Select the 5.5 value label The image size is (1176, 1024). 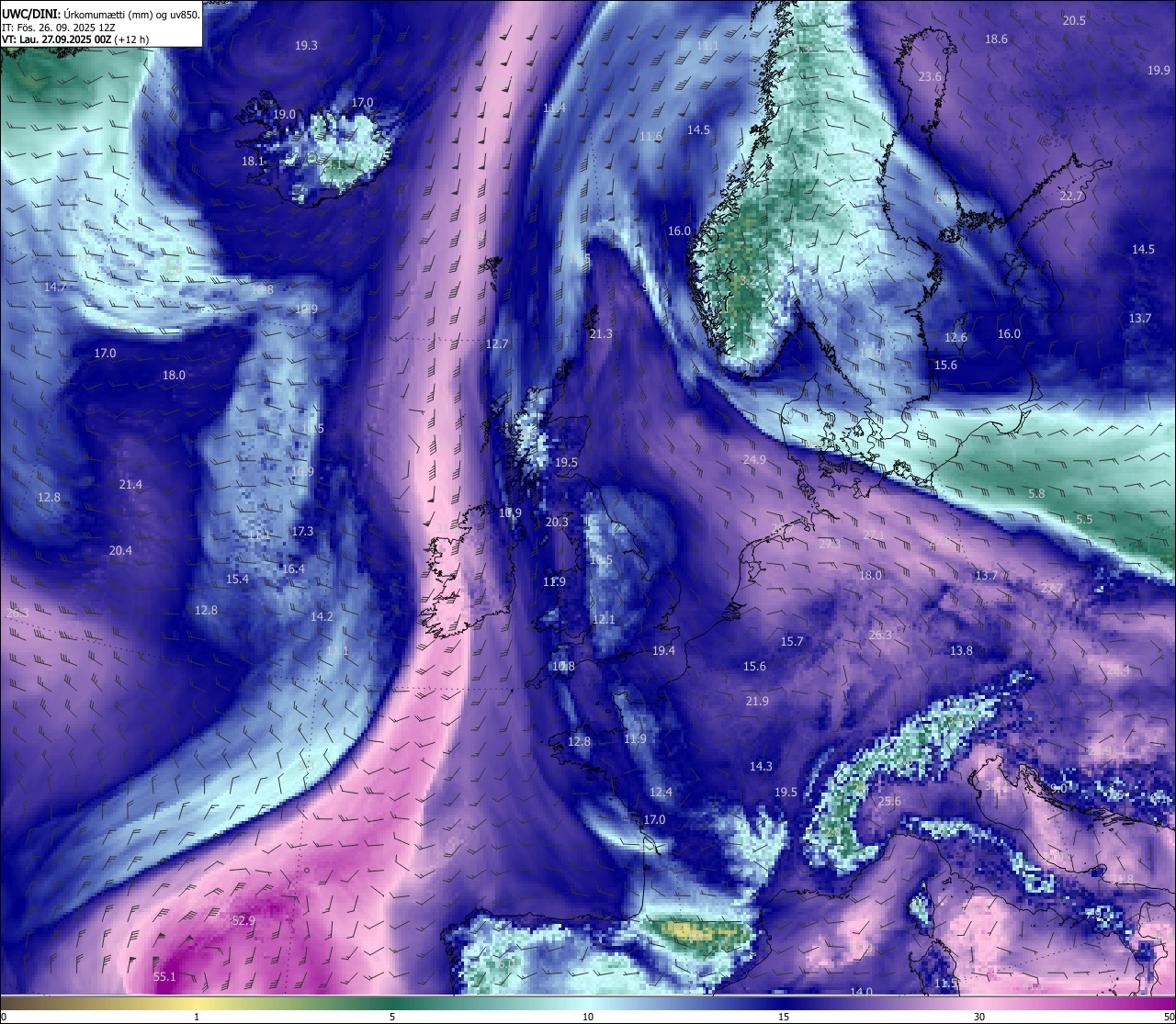(x=1084, y=520)
